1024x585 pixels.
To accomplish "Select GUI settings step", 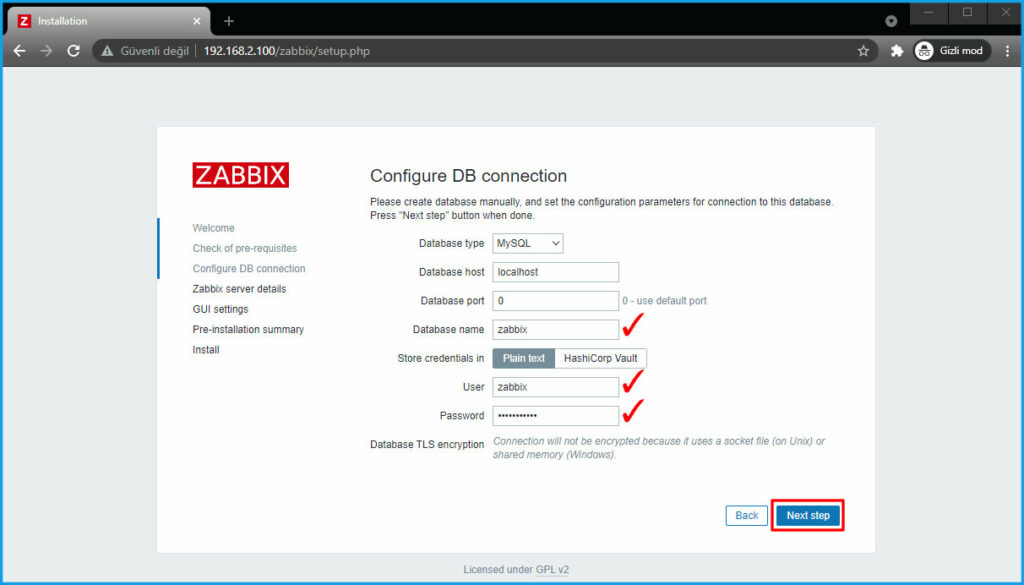I will (220, 309).
